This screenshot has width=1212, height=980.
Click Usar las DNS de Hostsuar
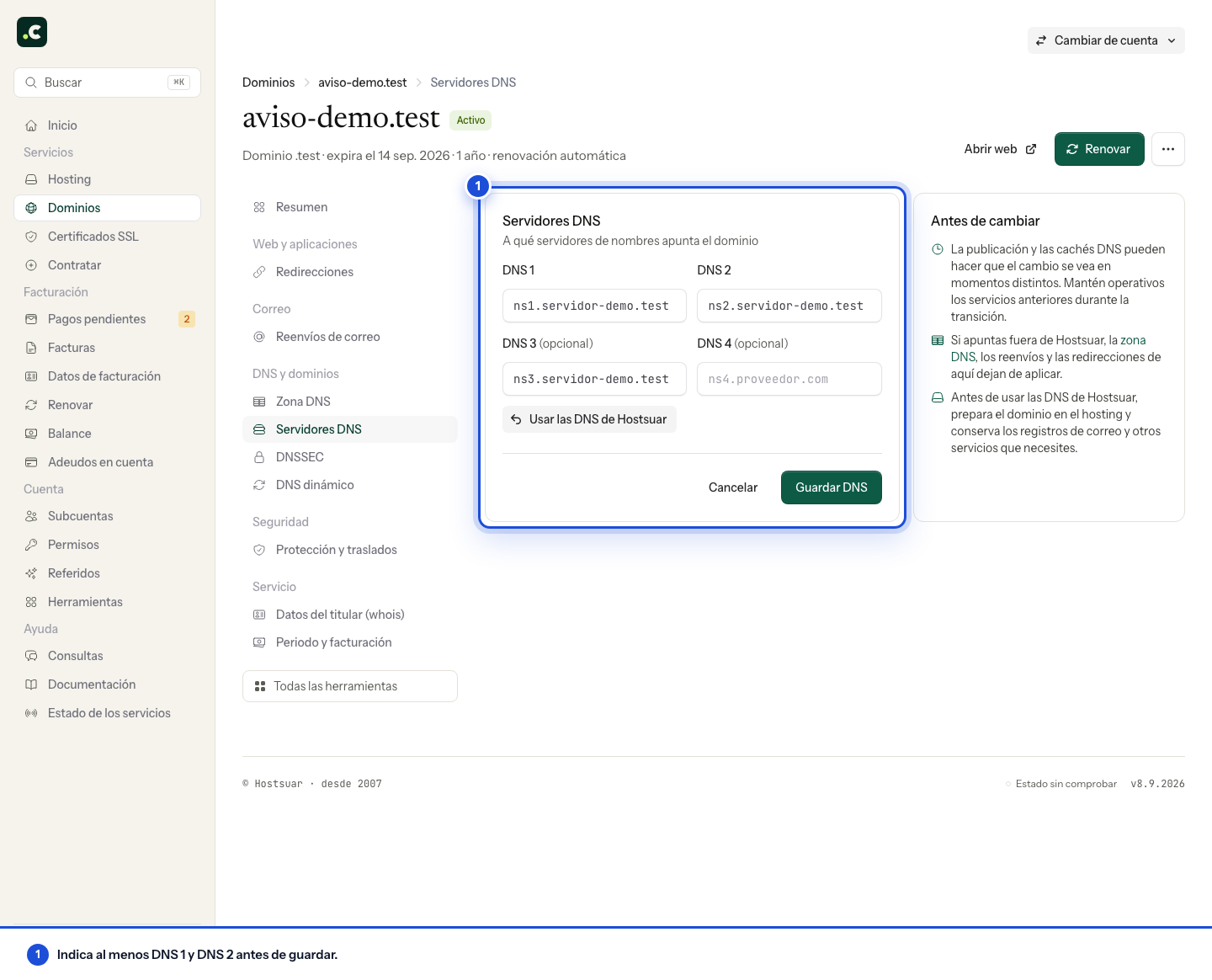point(589,419)
